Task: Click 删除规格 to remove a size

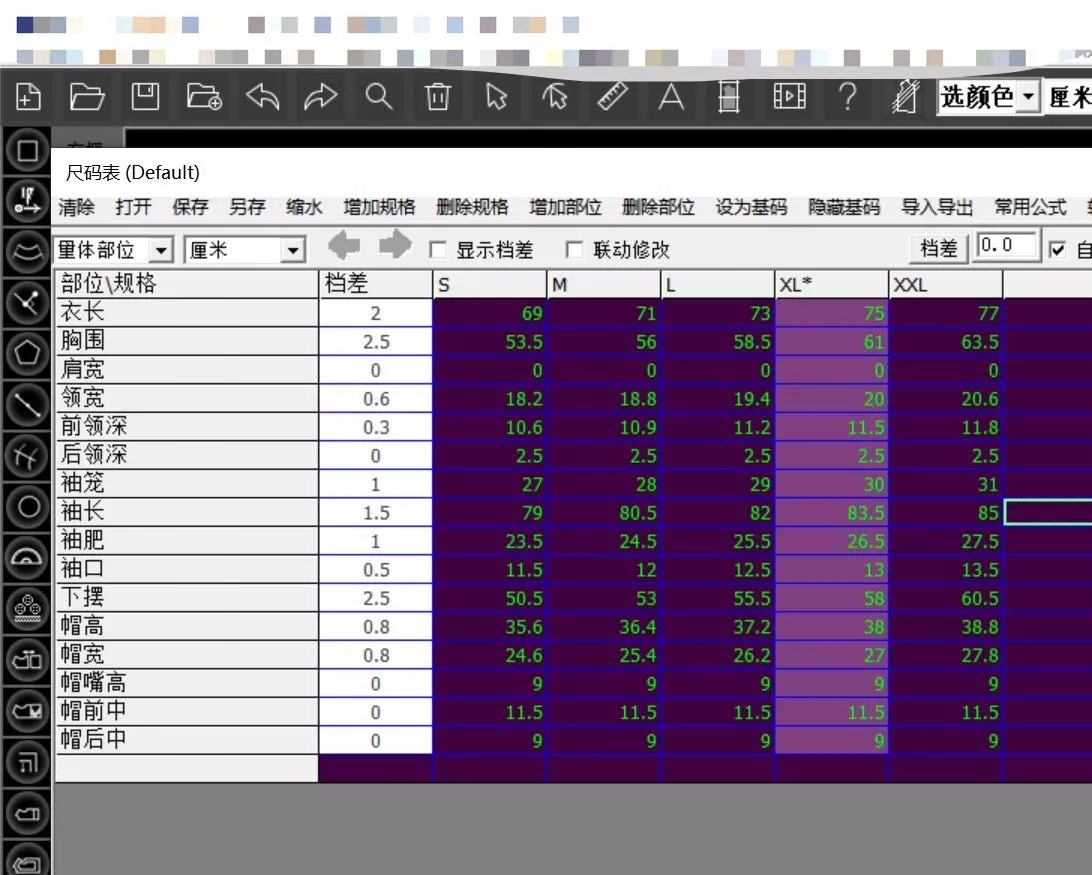Action: pyautogui.click(x=472, y=207)
